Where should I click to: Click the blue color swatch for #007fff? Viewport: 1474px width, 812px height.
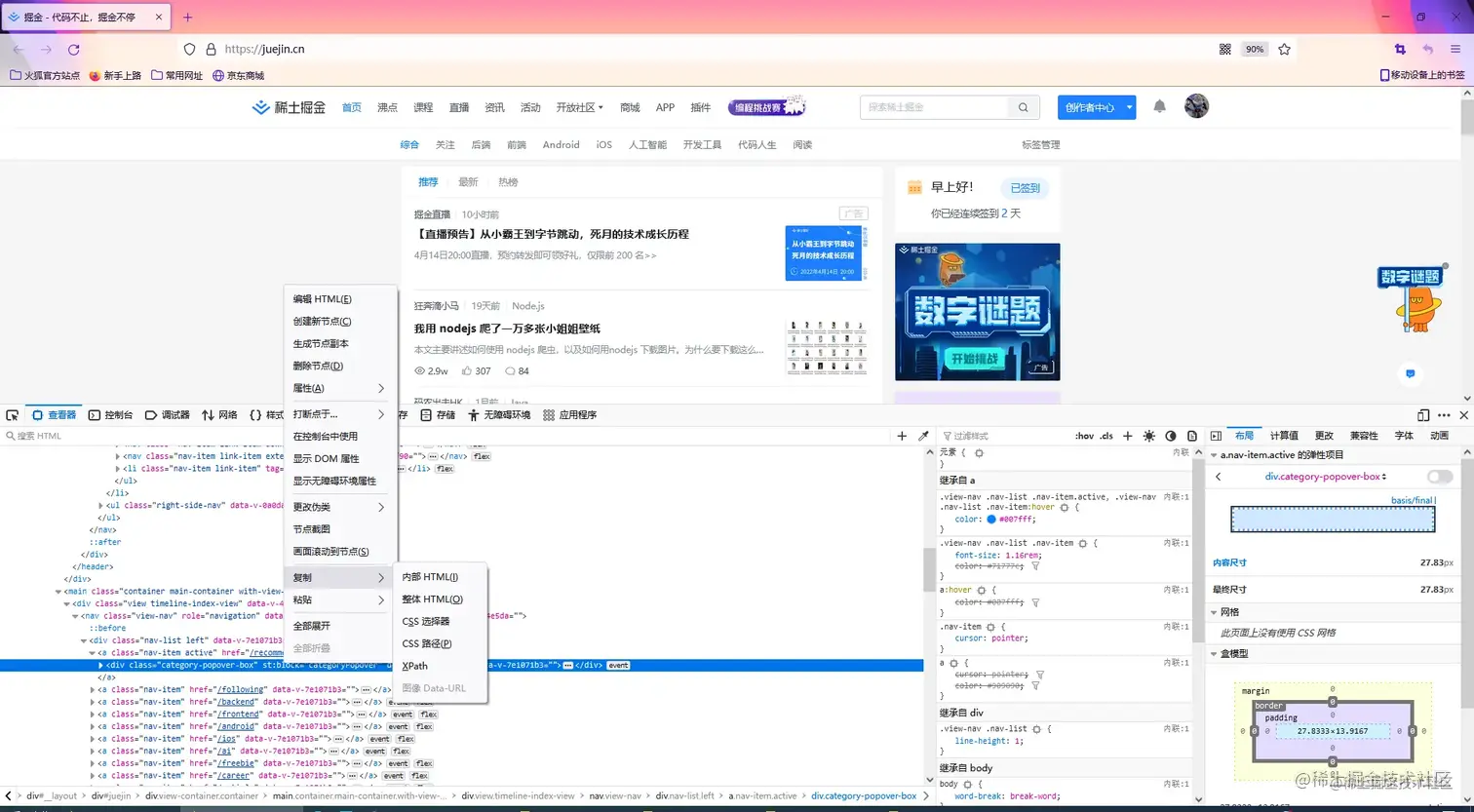991,520
